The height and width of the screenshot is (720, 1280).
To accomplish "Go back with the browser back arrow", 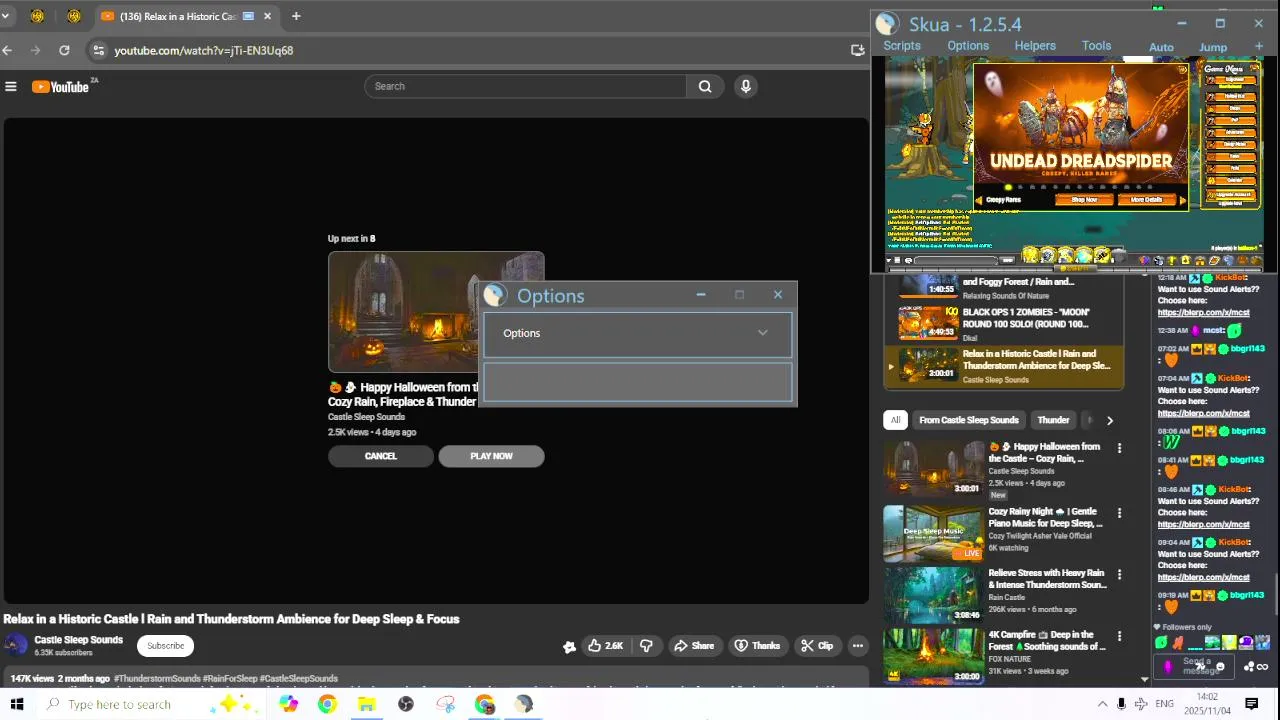I will pos(8,50).
